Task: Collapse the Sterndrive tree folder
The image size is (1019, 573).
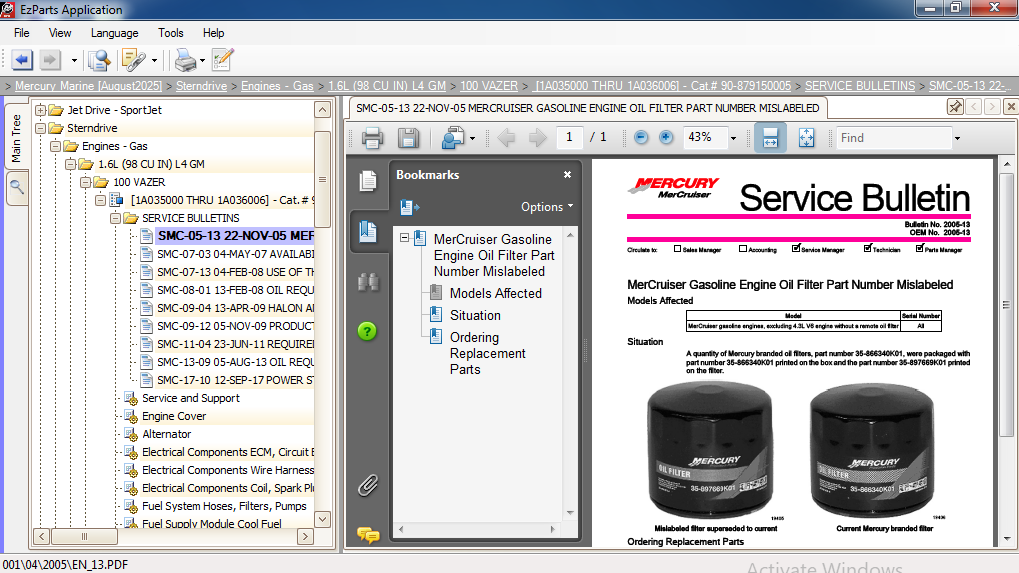Action: [x=41, y=128]
